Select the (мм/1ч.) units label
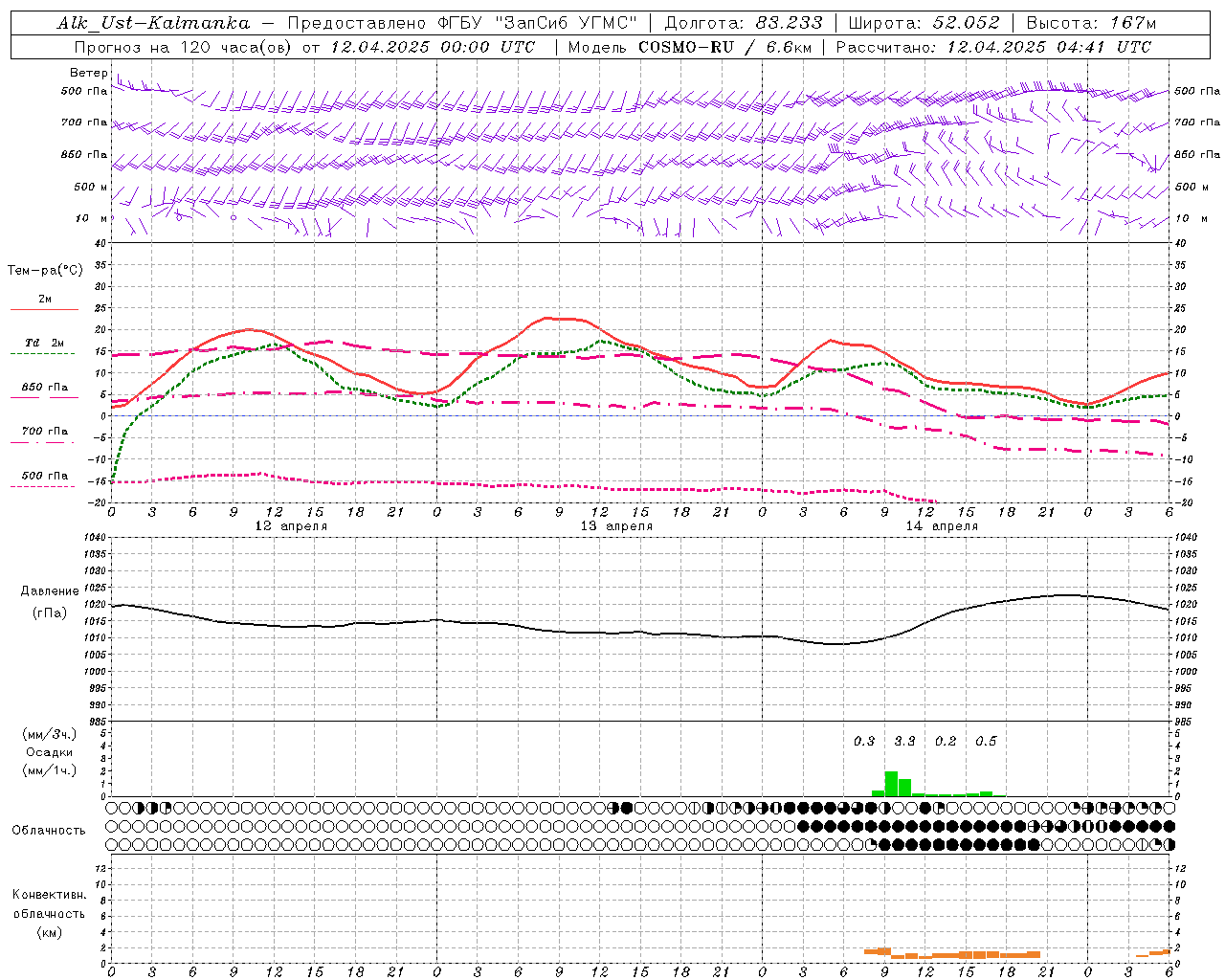 pos(50,770)
